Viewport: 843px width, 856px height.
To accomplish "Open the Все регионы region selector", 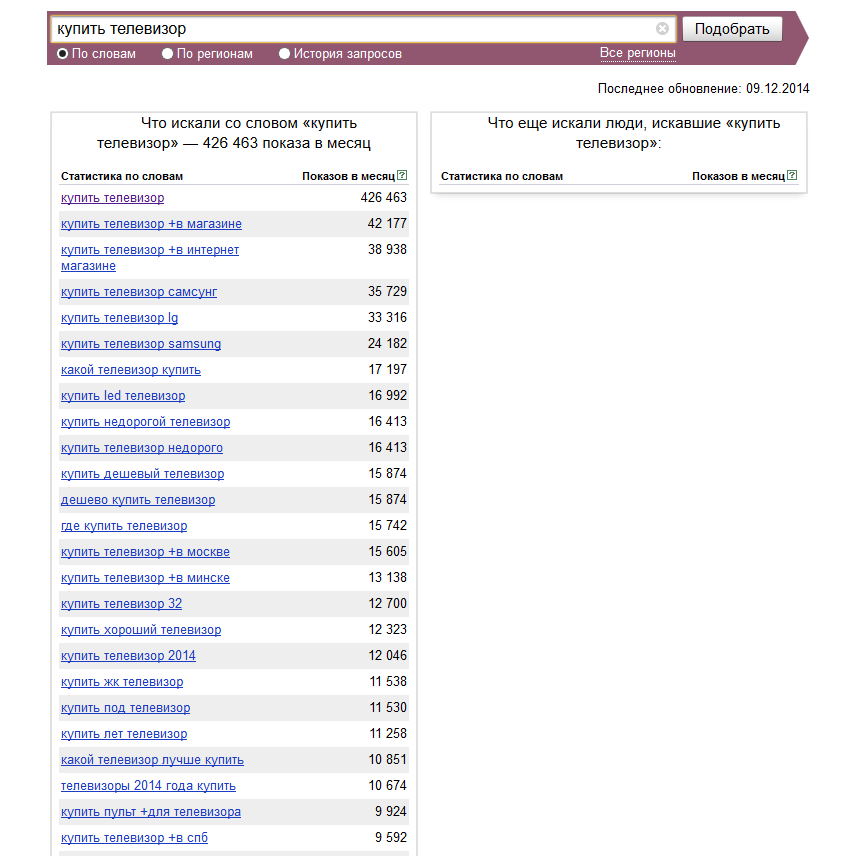I will tap(638, 53).
